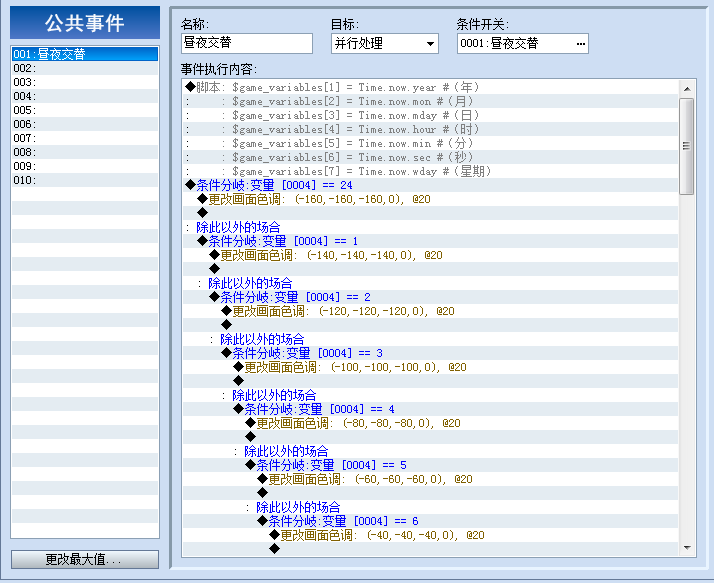
Task: Select empty command line under tint -160
Action: click(430, 213)
